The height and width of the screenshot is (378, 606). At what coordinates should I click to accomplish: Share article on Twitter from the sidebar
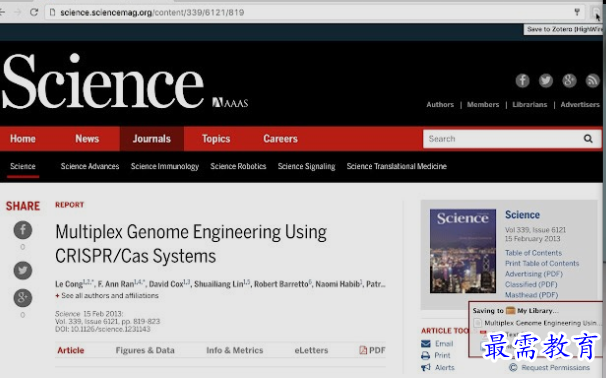[23, 270]
